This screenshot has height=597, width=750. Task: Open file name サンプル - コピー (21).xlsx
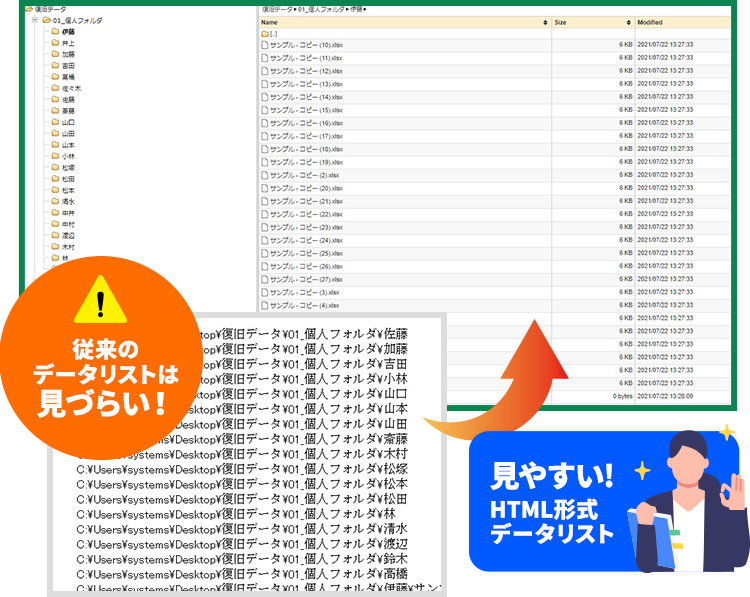click(x=306, y=201)
